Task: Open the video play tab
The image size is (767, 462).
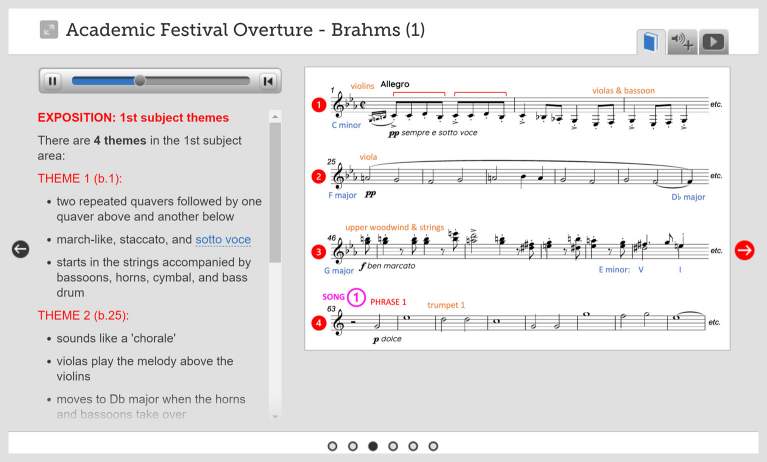Action: click(713, 42)
